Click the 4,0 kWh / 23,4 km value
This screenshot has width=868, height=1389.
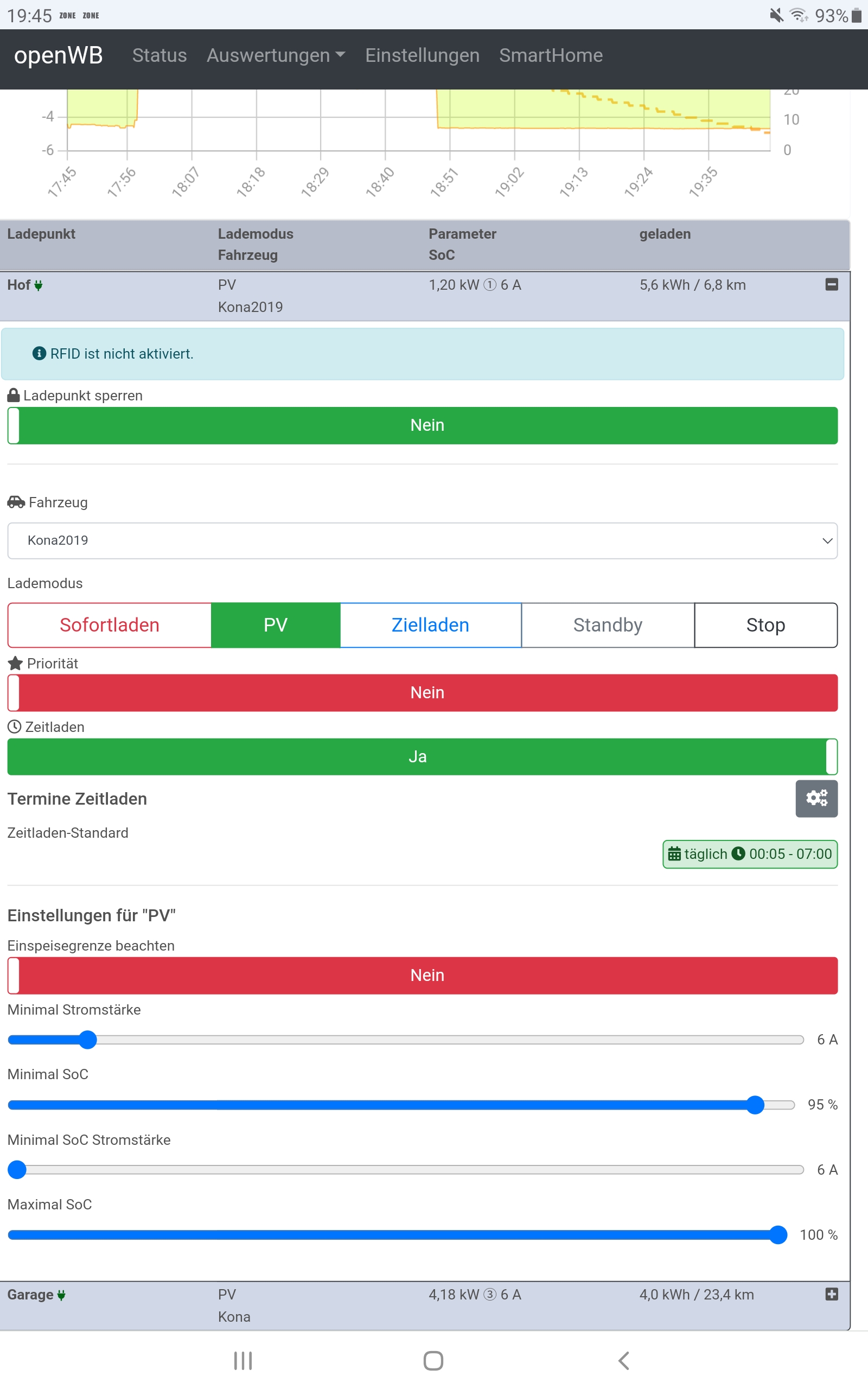(x=697, y=1294)
